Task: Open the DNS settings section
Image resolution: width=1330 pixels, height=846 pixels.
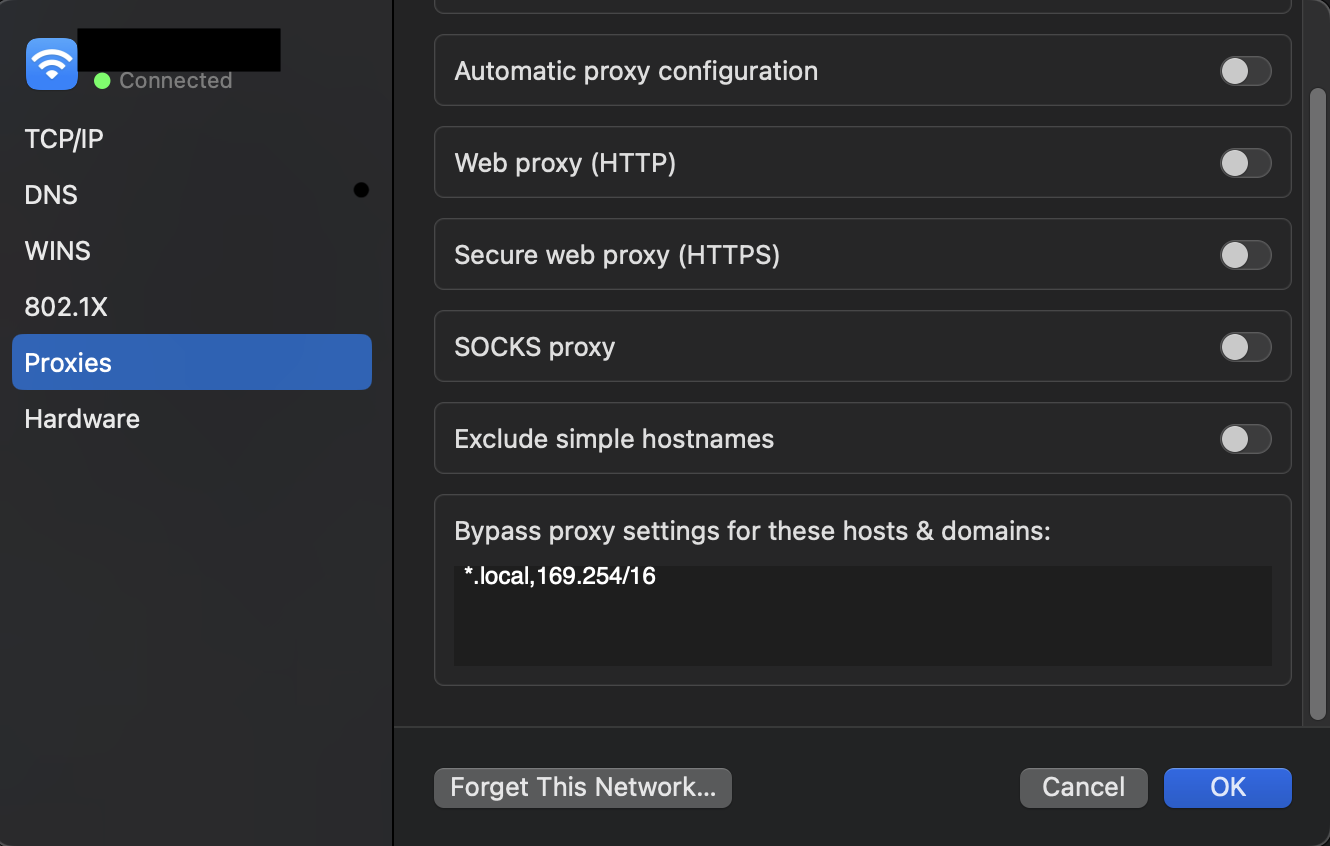Action: click(x=50, y=195)
